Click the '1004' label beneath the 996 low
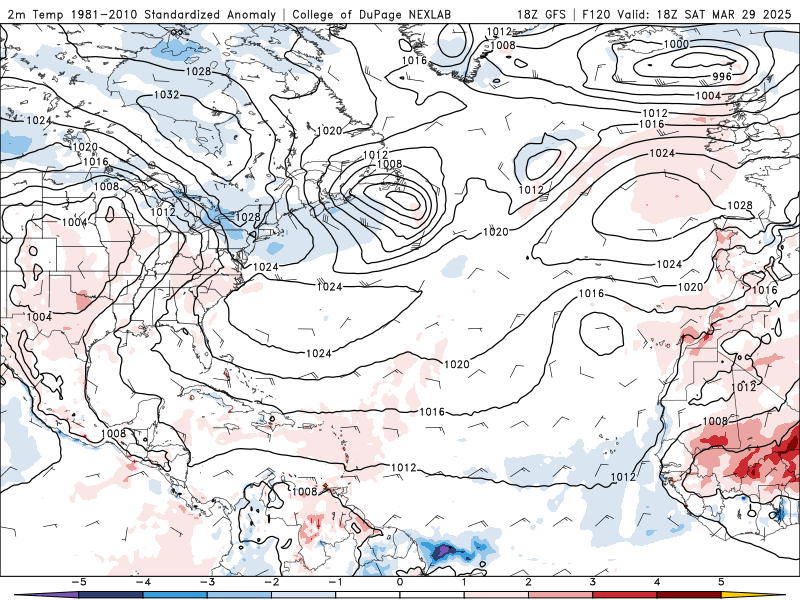This screenshot has width=800, height=600. (x=708, y=95)
